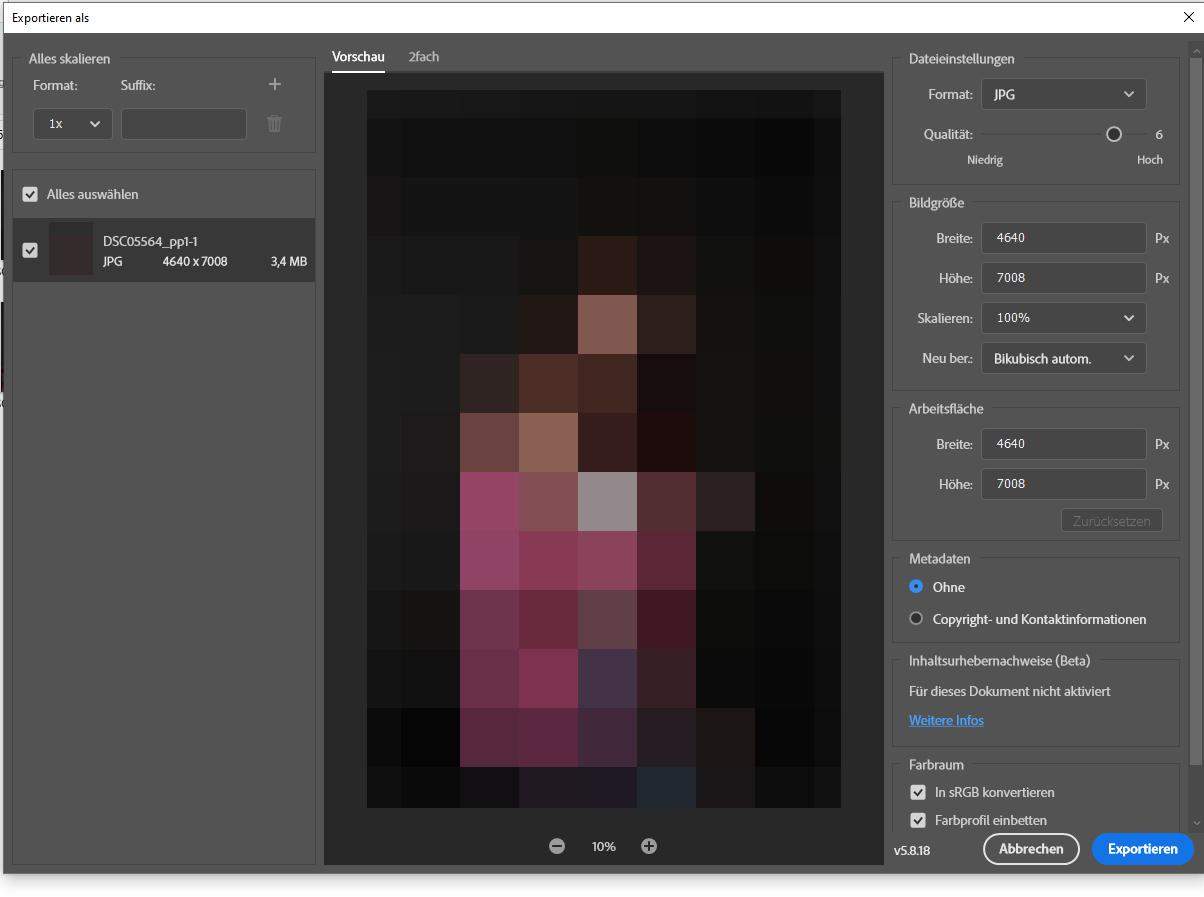This screenshot has height=897, width=1204.
Task: Click the v5.8.18 version label
Action: tap(912, 851)
